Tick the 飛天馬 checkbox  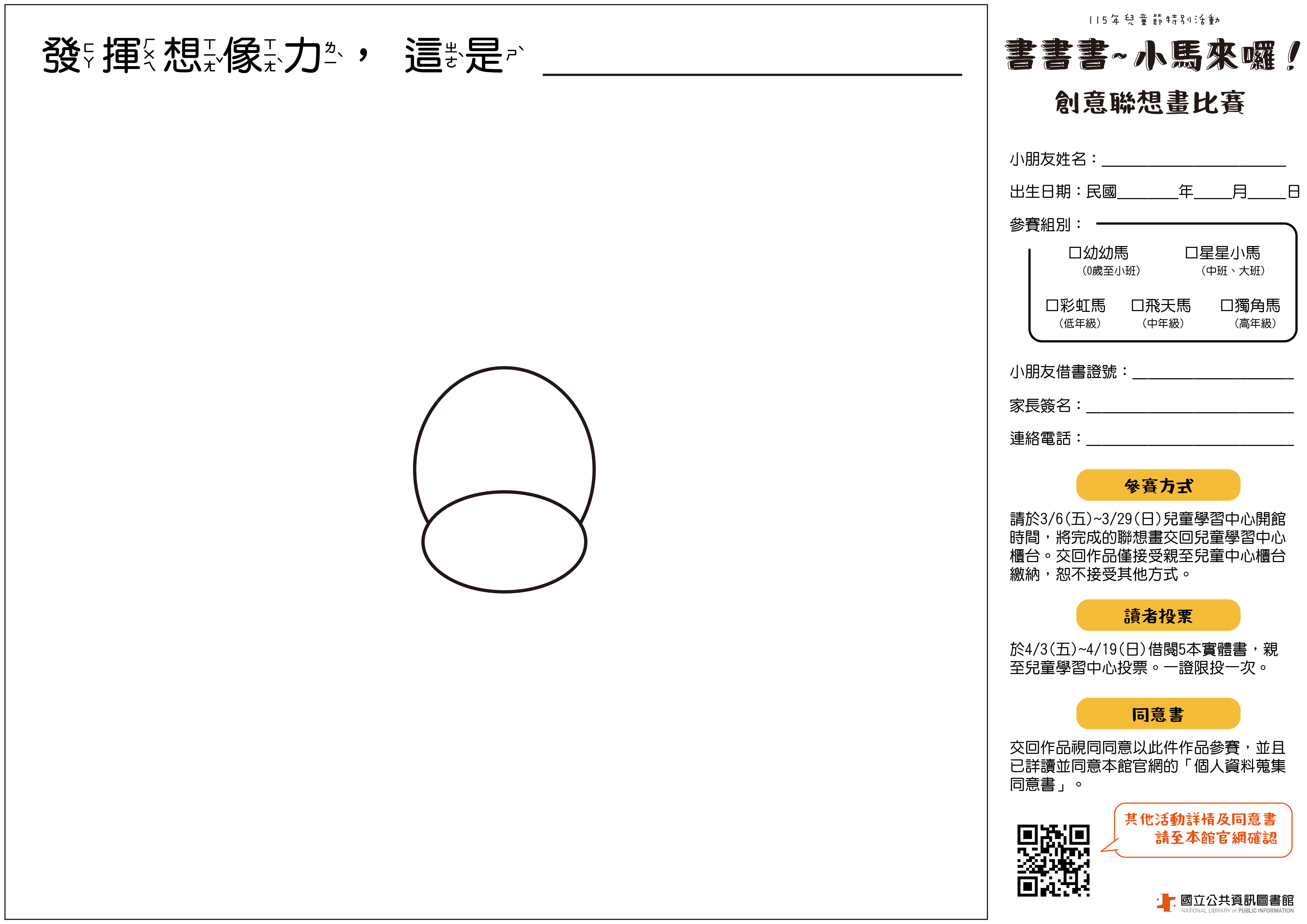(x=1137, y=306)
